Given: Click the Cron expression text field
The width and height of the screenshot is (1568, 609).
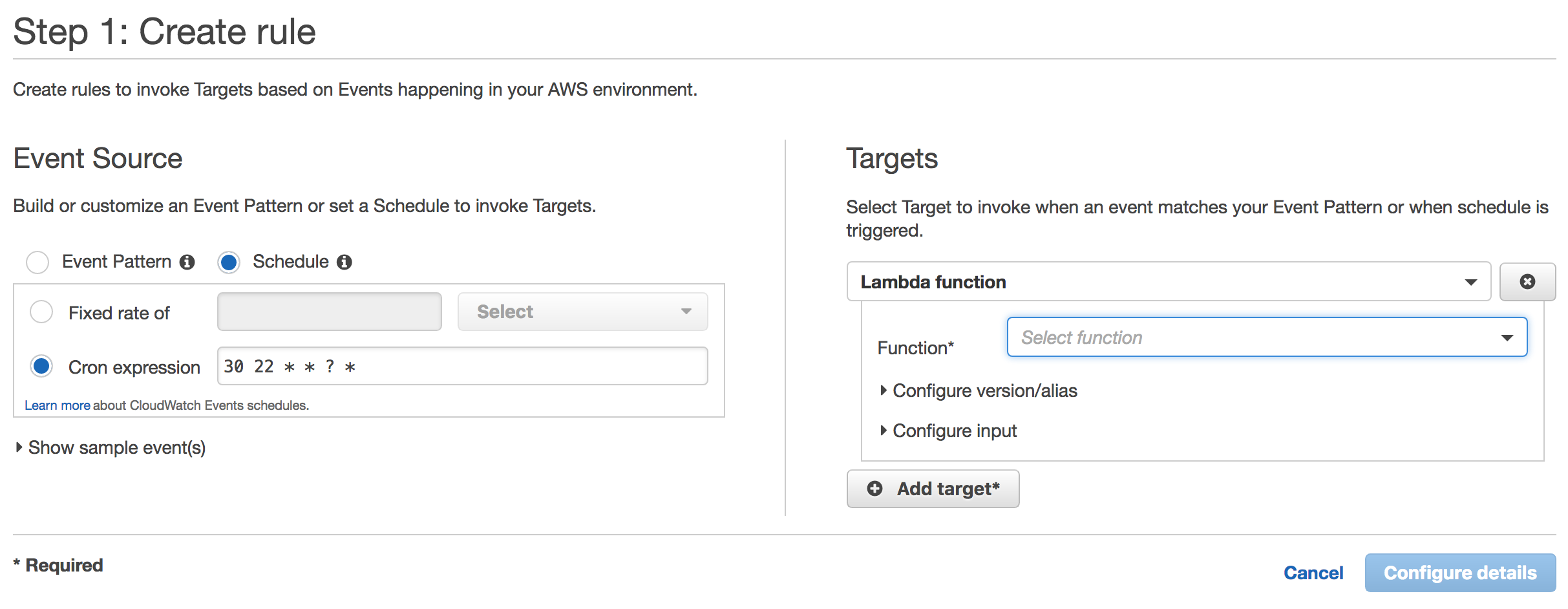Looking at the screenshot, I should 462,367.
